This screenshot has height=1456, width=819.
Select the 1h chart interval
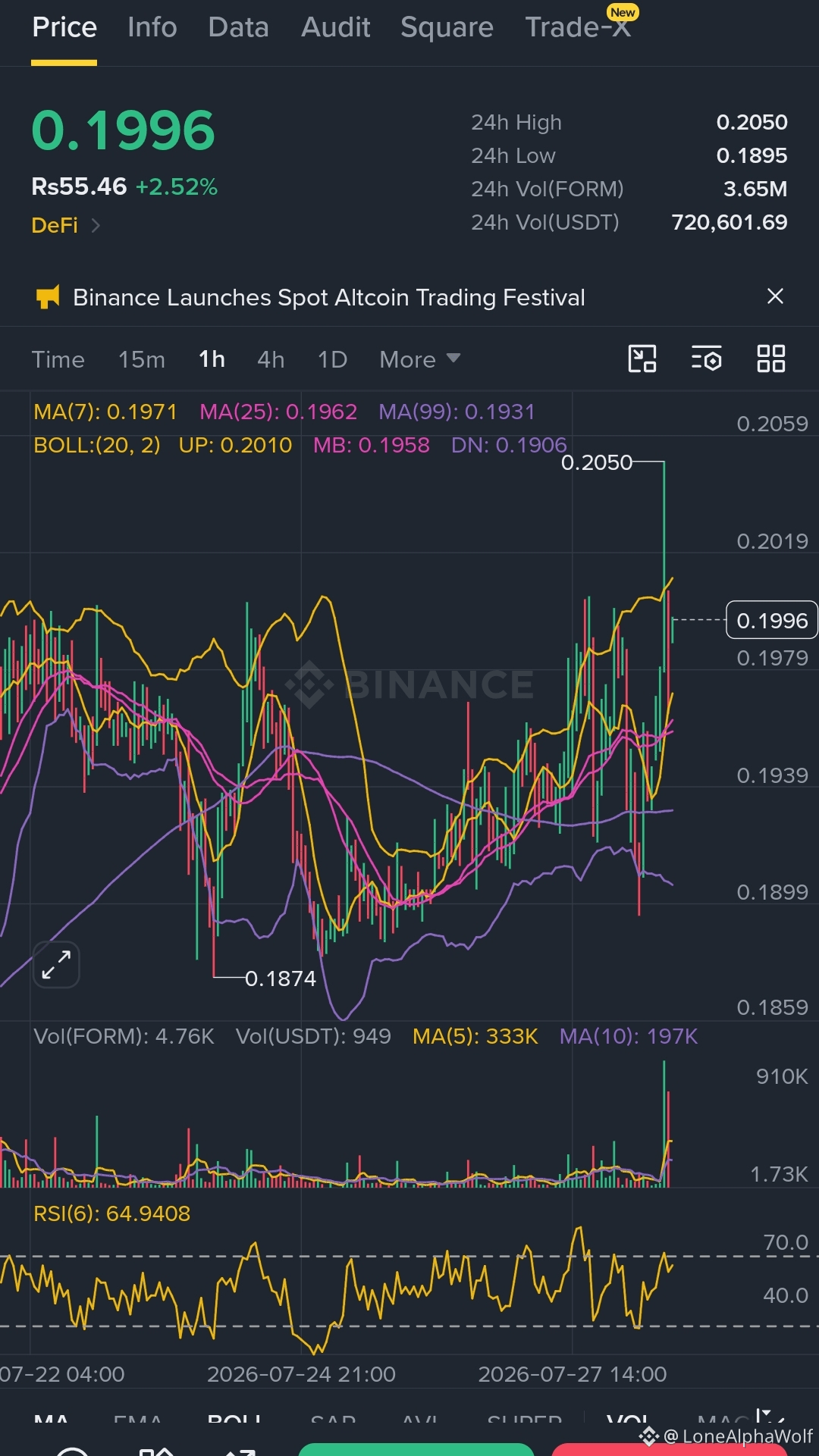point(212,359)
